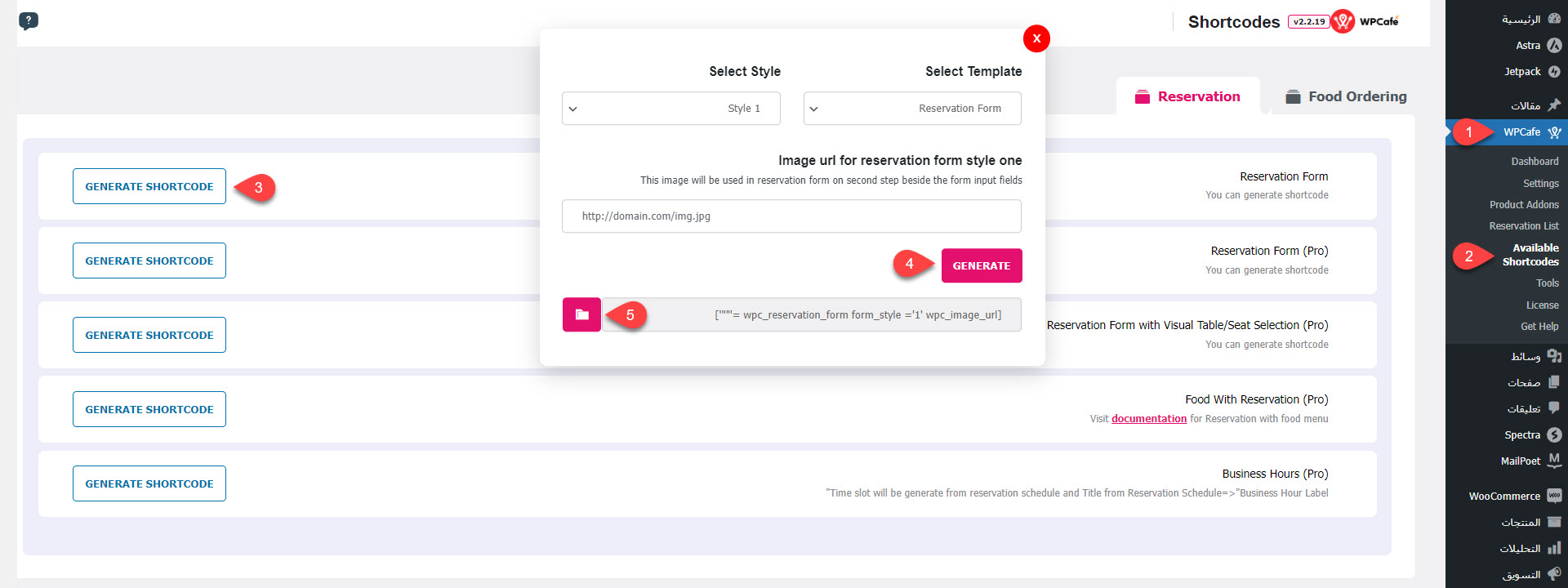
Task: Click the dashboard icon beside الرئيسية
Action: [1554, 19]
